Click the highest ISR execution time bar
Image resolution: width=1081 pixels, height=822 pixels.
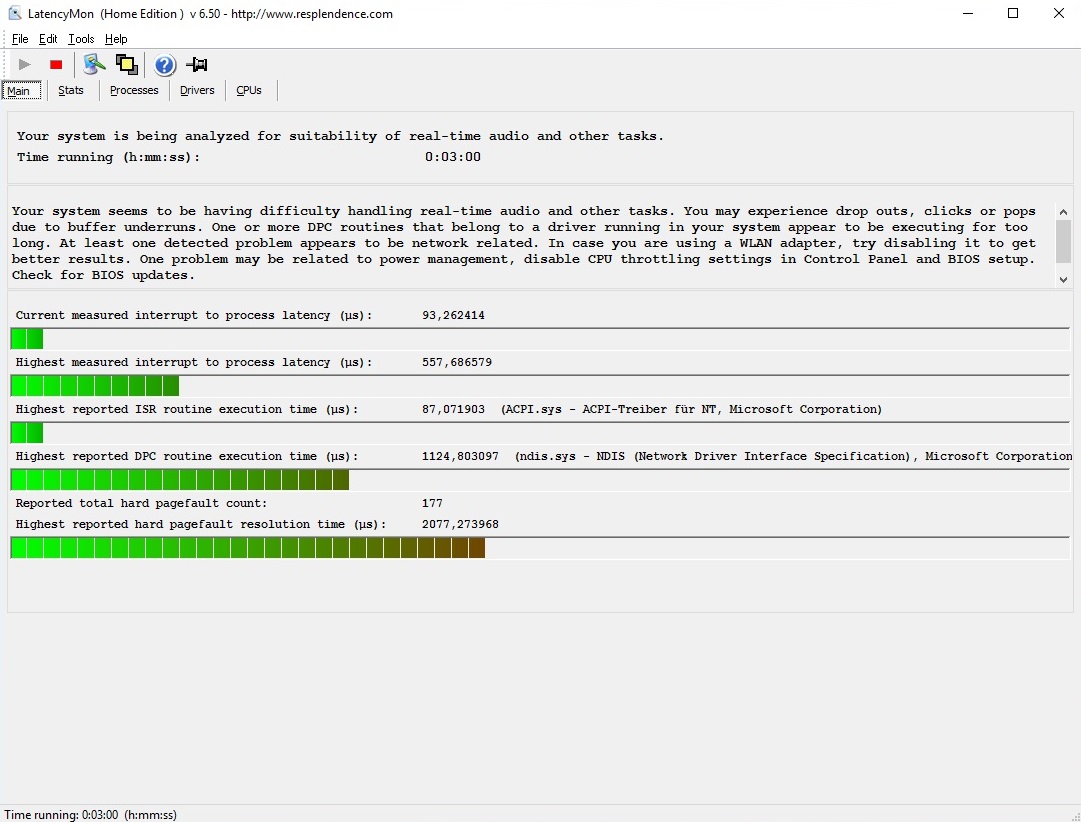(540, 432)
